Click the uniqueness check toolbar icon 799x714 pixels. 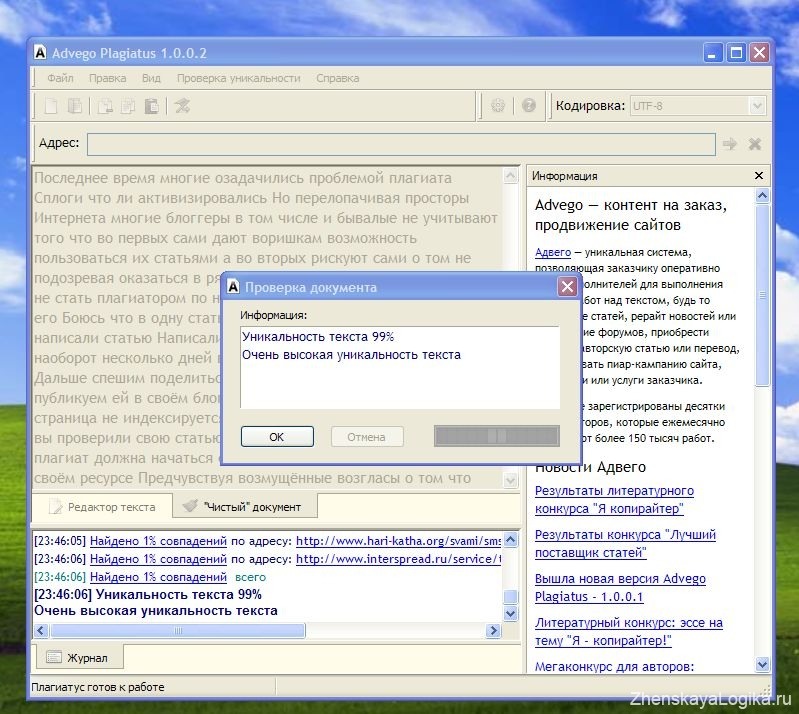pos(182,106)
